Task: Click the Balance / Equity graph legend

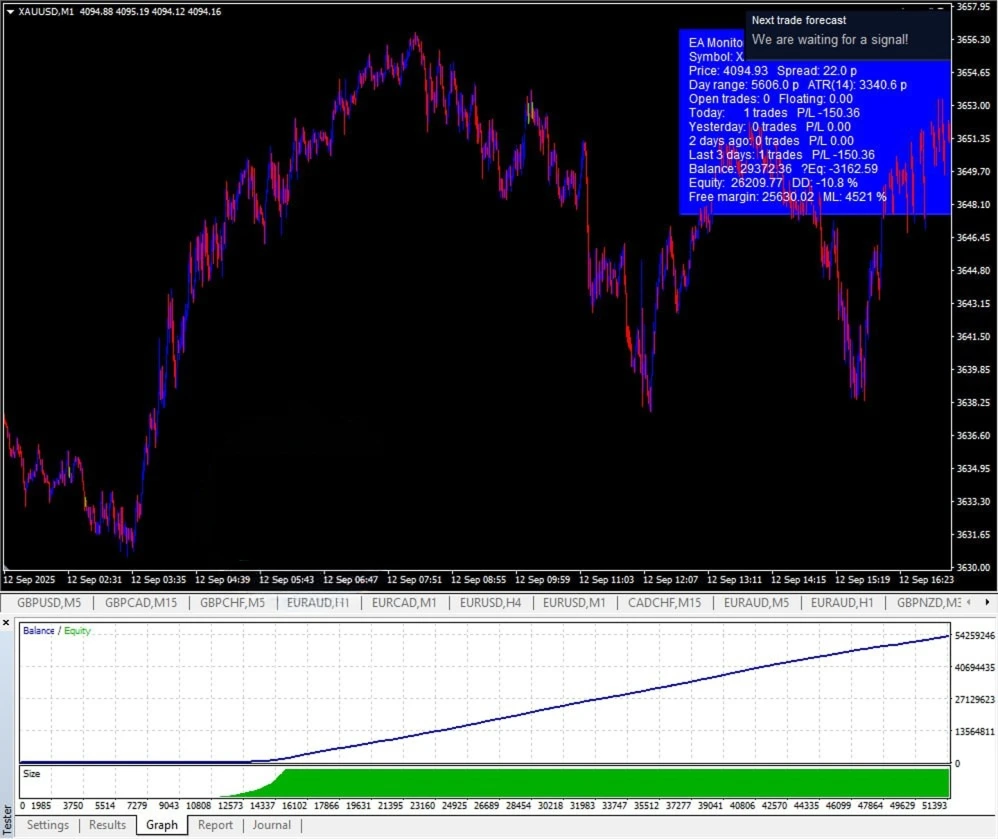Action: [x=56, y=631]
